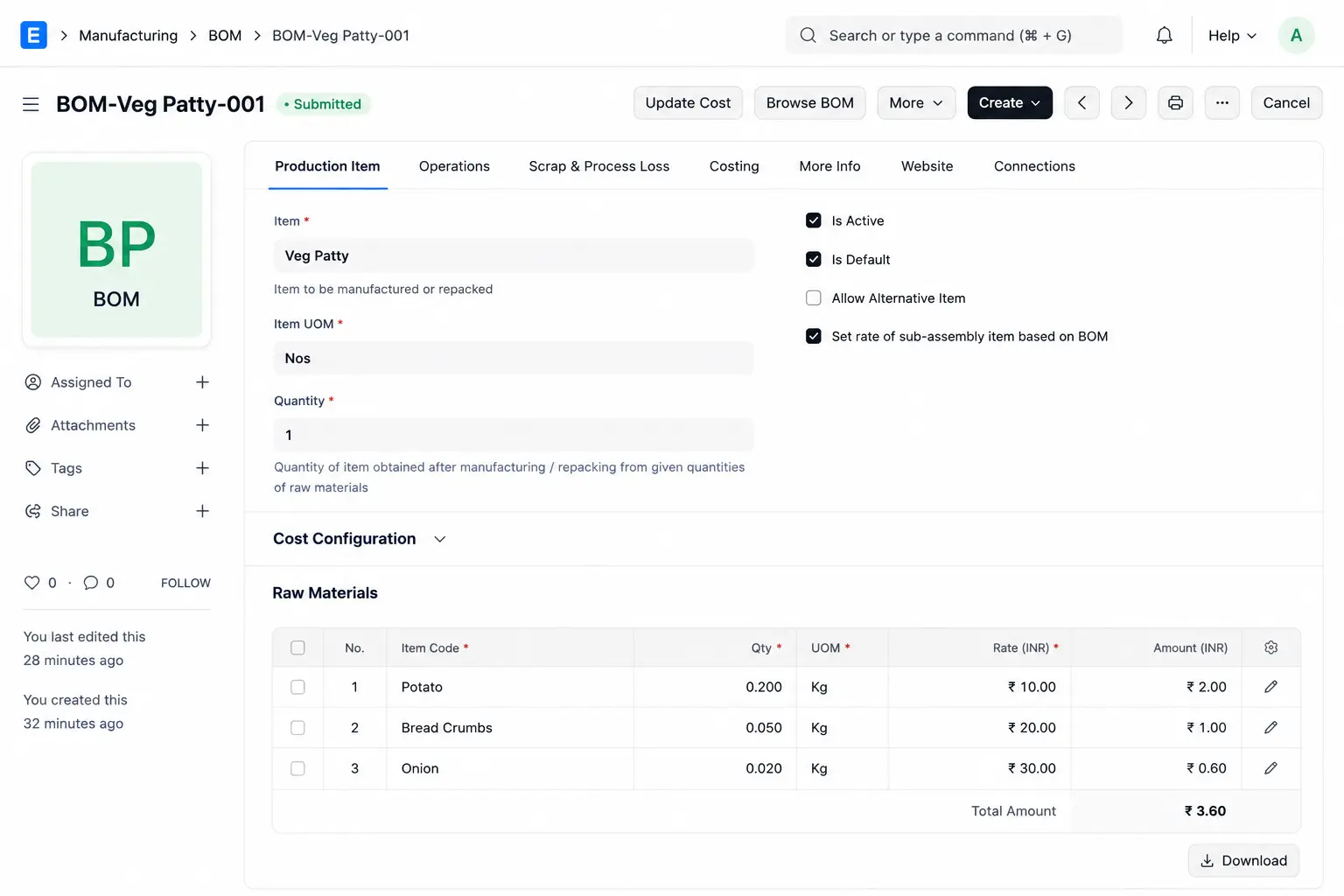Toggle the sidebar hamburger menu
This screenshot has width=1344, height=896.
pos(31,104)
